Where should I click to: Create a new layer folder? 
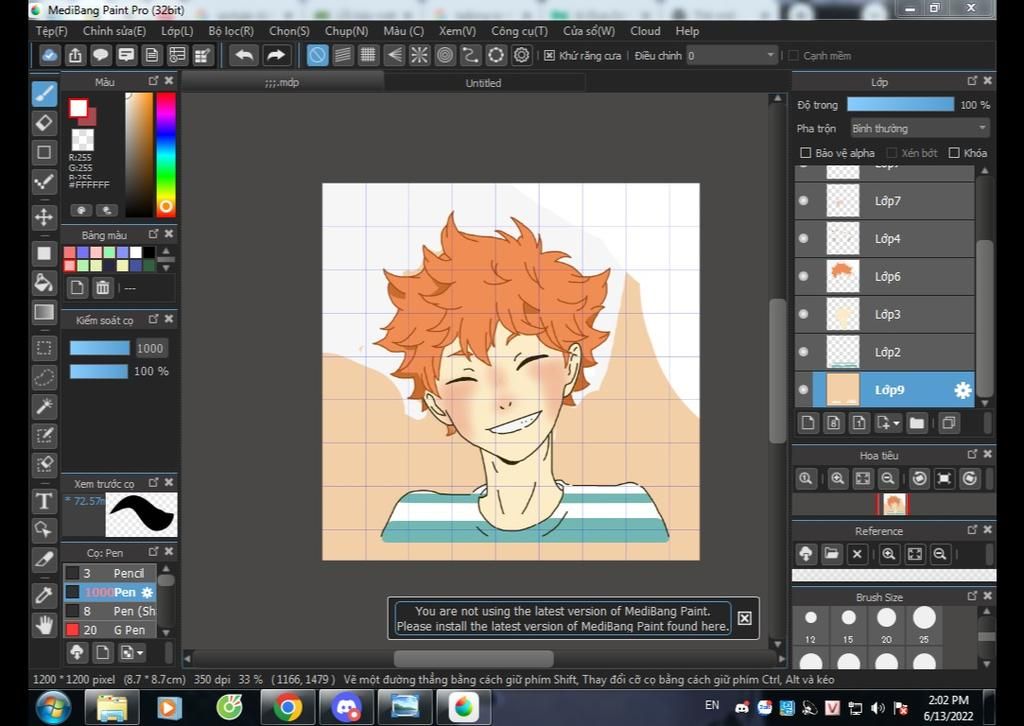917,423
